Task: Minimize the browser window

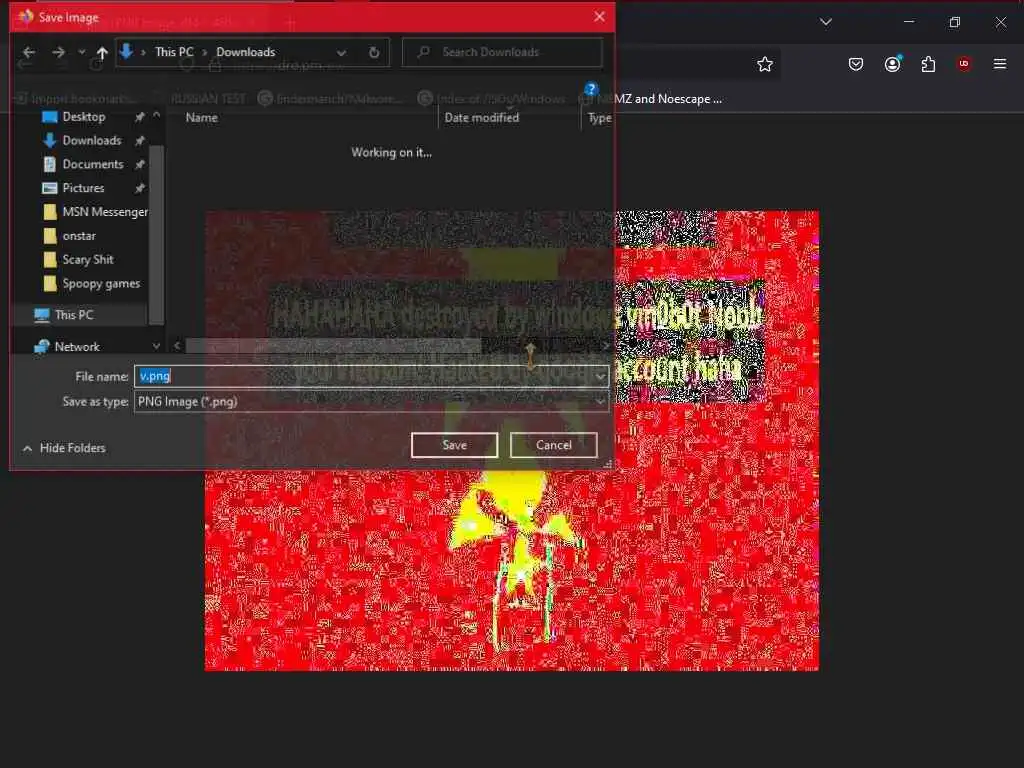Action: [x=908, y=22]
